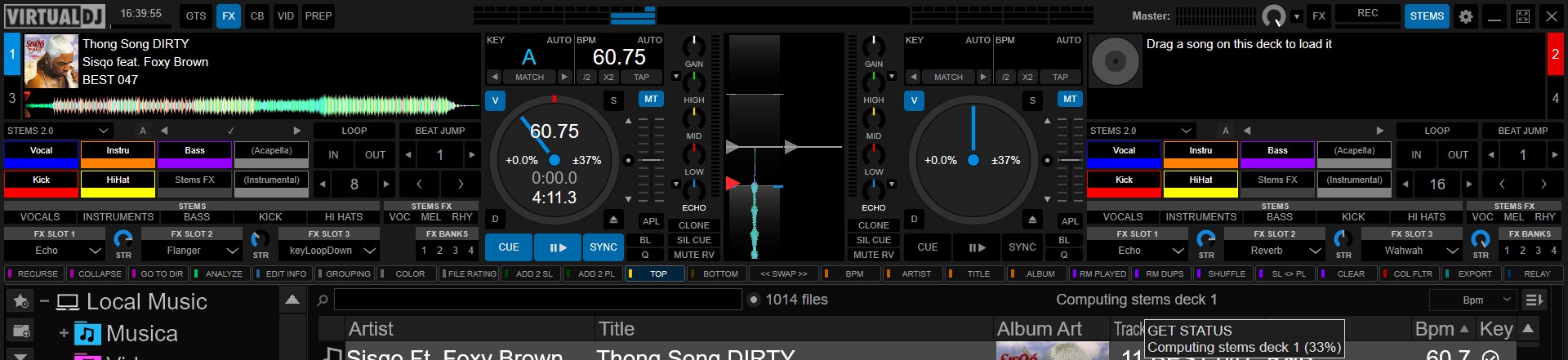Viewport: 1568px width, 360px height.
Task: Toggle the Vocal stem pad on deck 1
Action: click(x=41, y=154)
